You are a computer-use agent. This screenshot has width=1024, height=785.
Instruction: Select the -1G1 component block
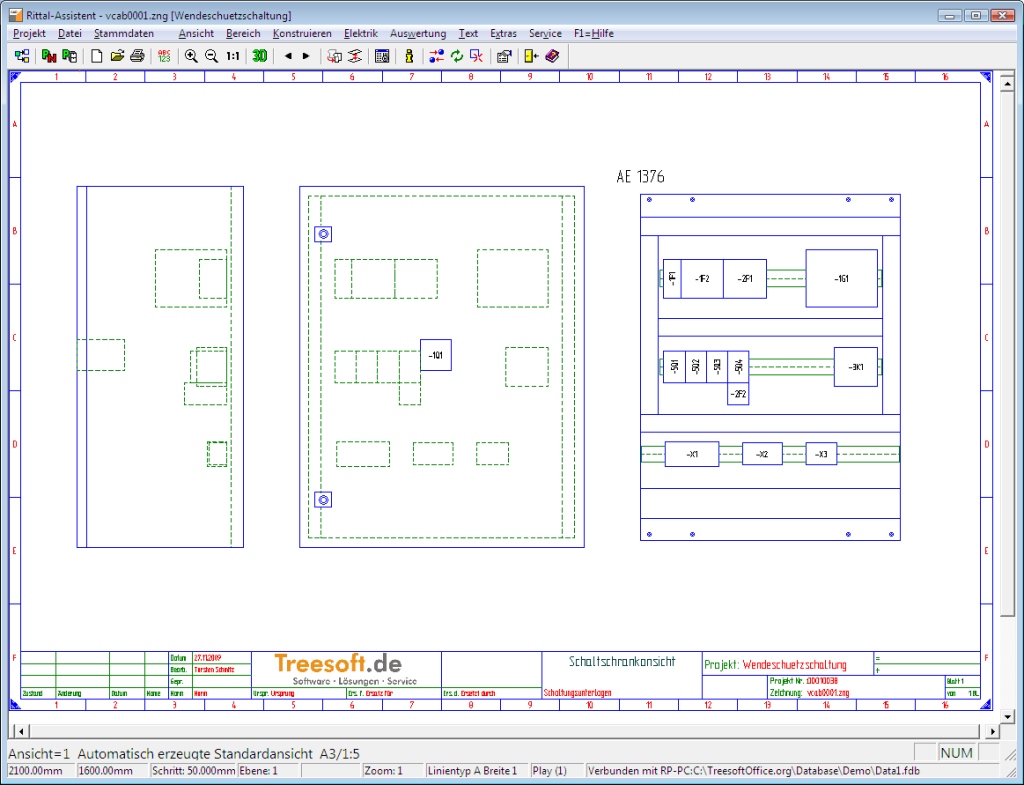tap(841, 278)
